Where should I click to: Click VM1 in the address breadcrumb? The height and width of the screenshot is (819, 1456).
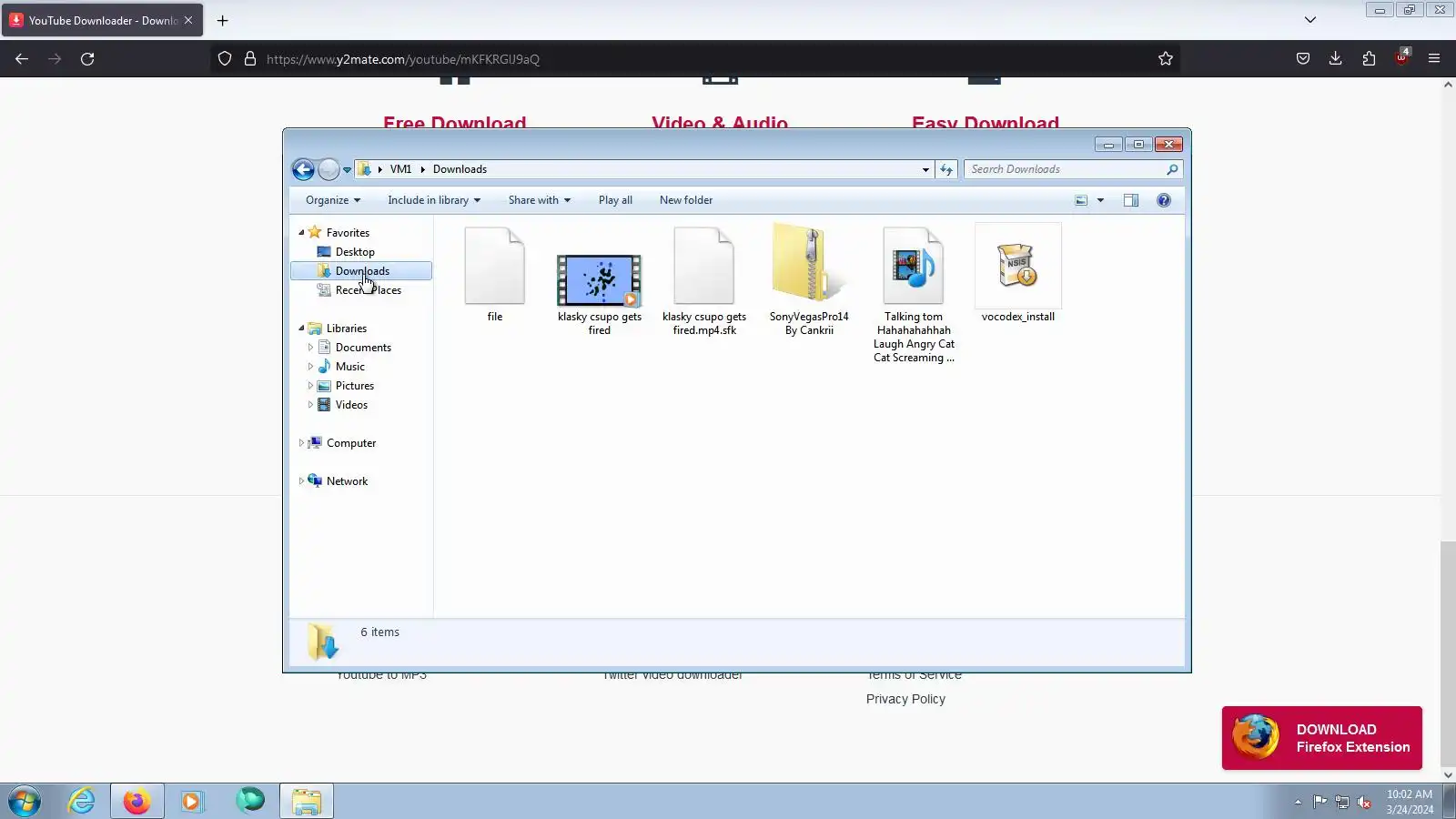400,169
